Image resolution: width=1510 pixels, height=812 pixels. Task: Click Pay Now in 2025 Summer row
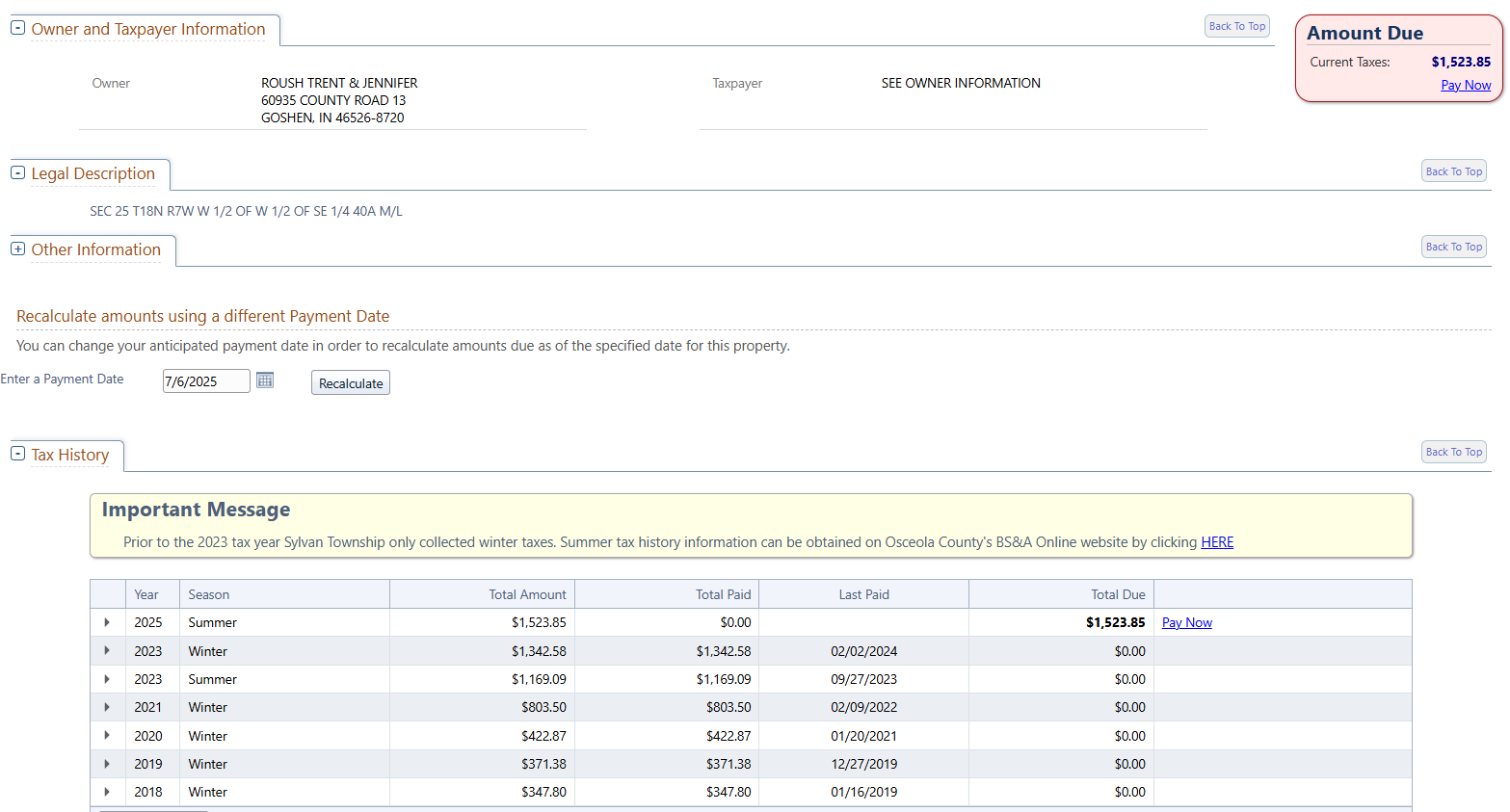(1186, 623)
